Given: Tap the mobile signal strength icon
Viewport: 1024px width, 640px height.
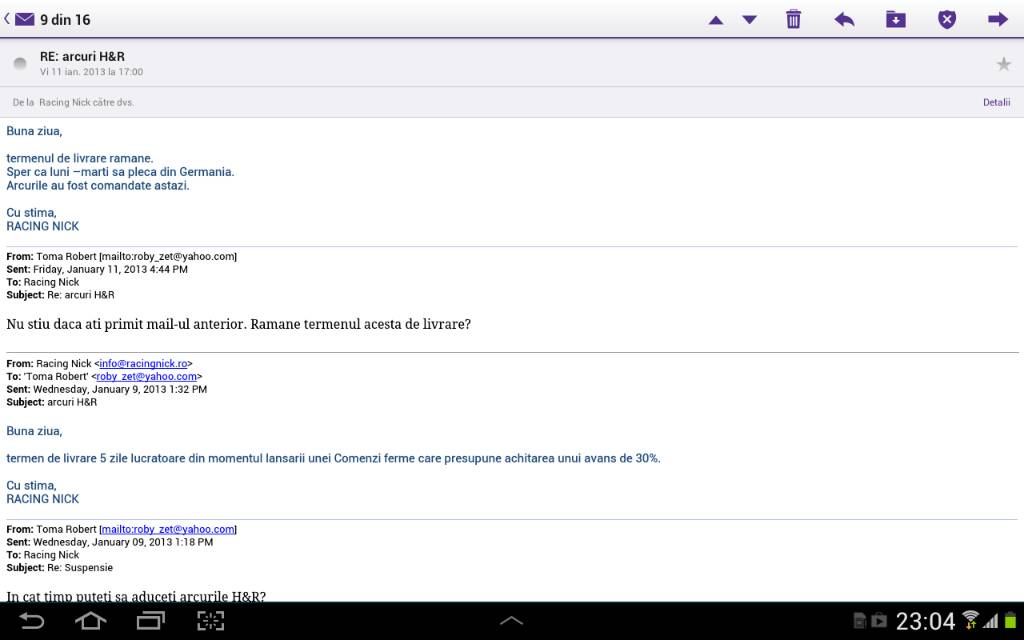Looking at the screenshot, I should 991,620.
